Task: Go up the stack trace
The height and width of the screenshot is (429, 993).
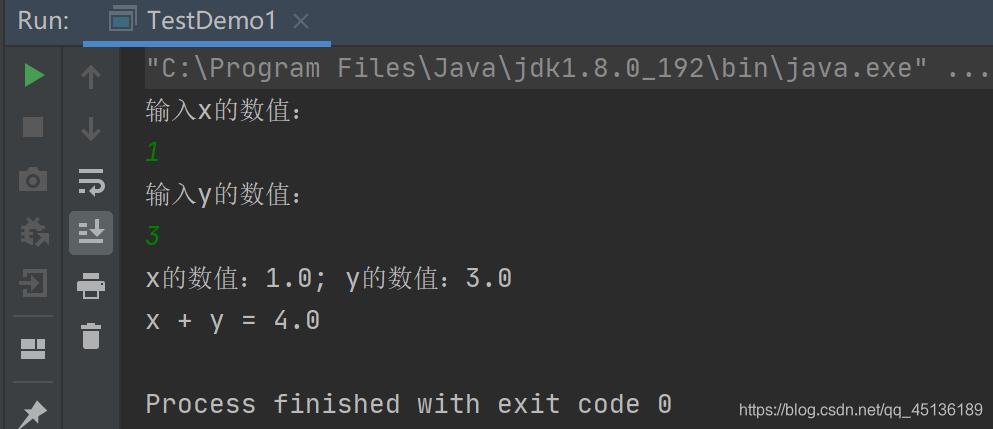Action: click(91, 77)
